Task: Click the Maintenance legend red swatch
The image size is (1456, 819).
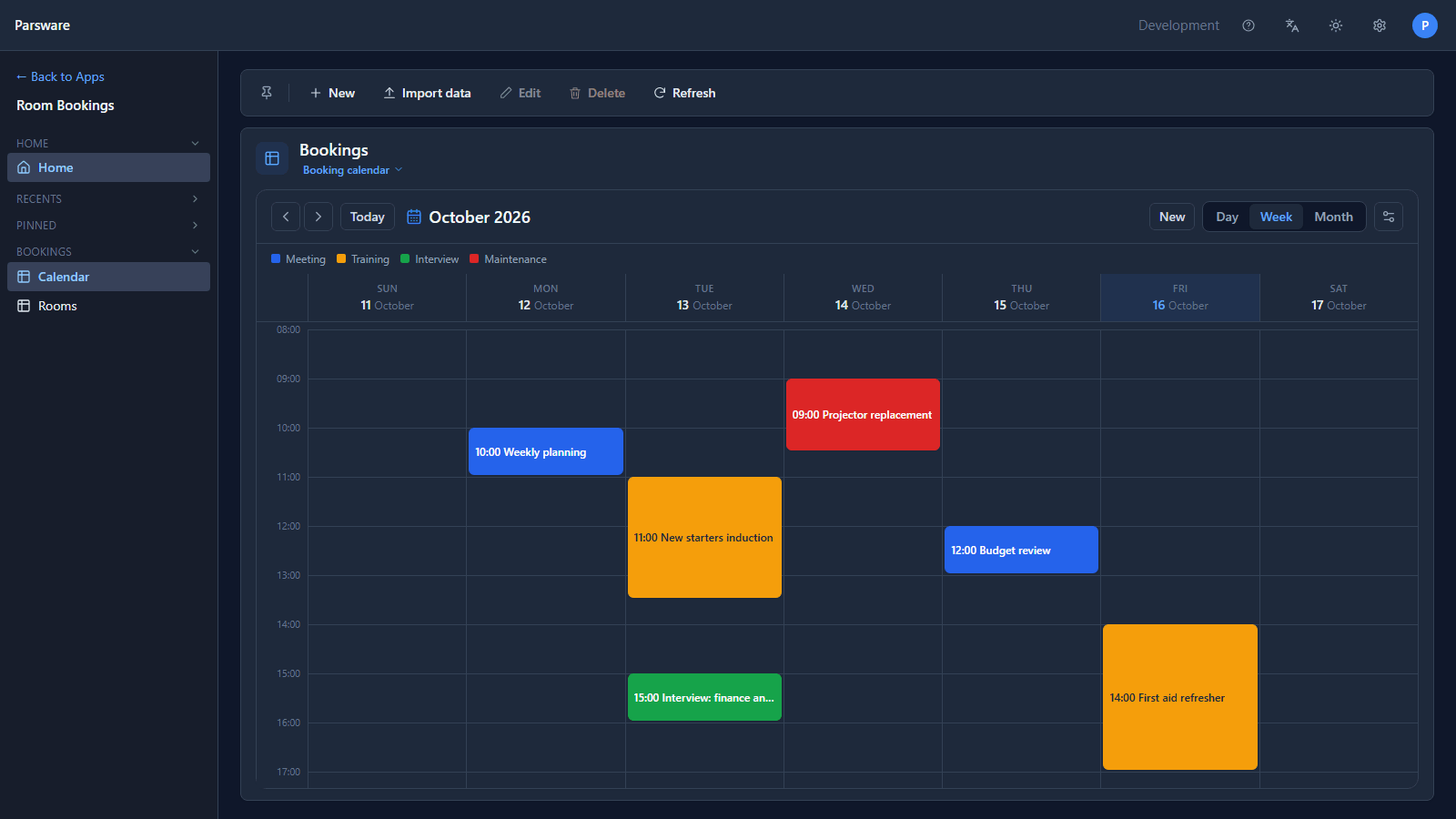Action: [474, 258]
